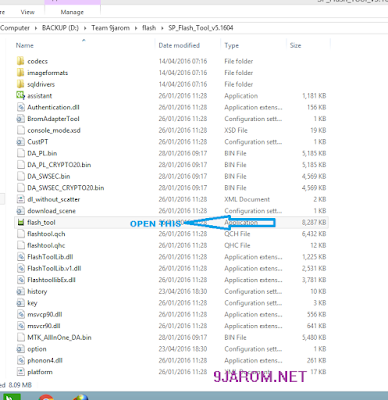The width and height of the screenshot is (388, 400).
Task: Select the msvcr90.dll file icon
Action: pos(20,326)
